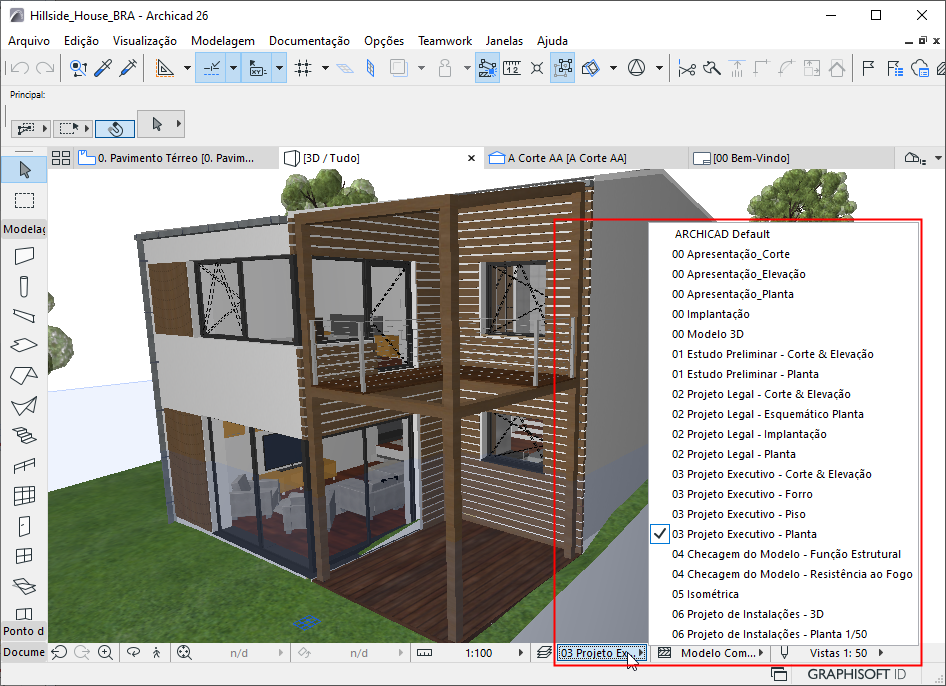Open the Documentação menu
Viewport: 946px width, 686px height.
tap(309, 41)
